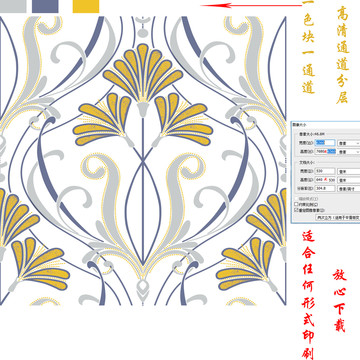Open the bicubic resample method dropdown
This screenshot has width=360, height=360.
click(338, 217)
